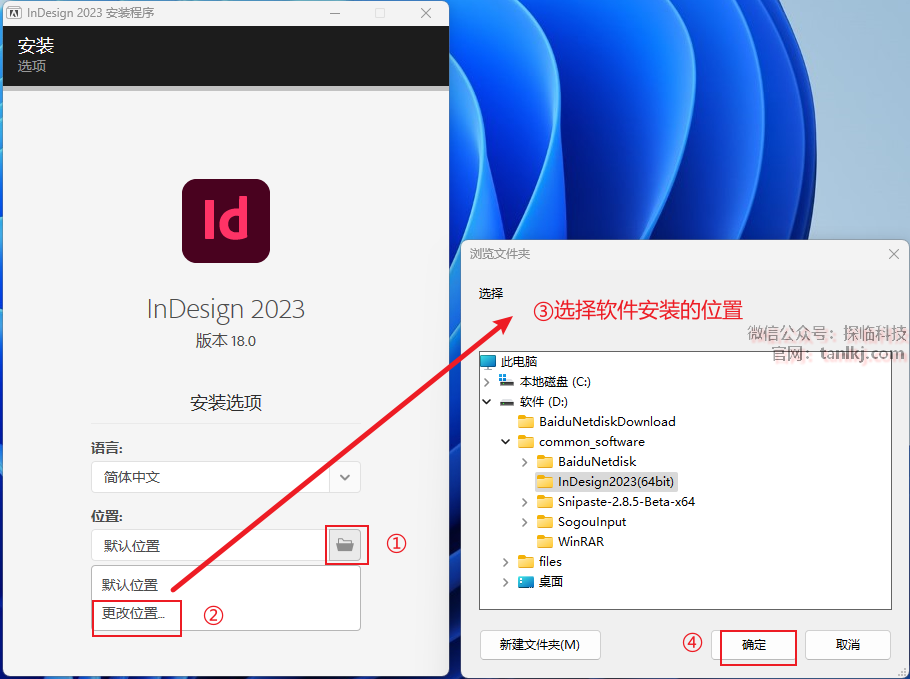Choose 默认位置 from location menu
The width and height of the screenshot is (910, 679).
coord(130,584)
